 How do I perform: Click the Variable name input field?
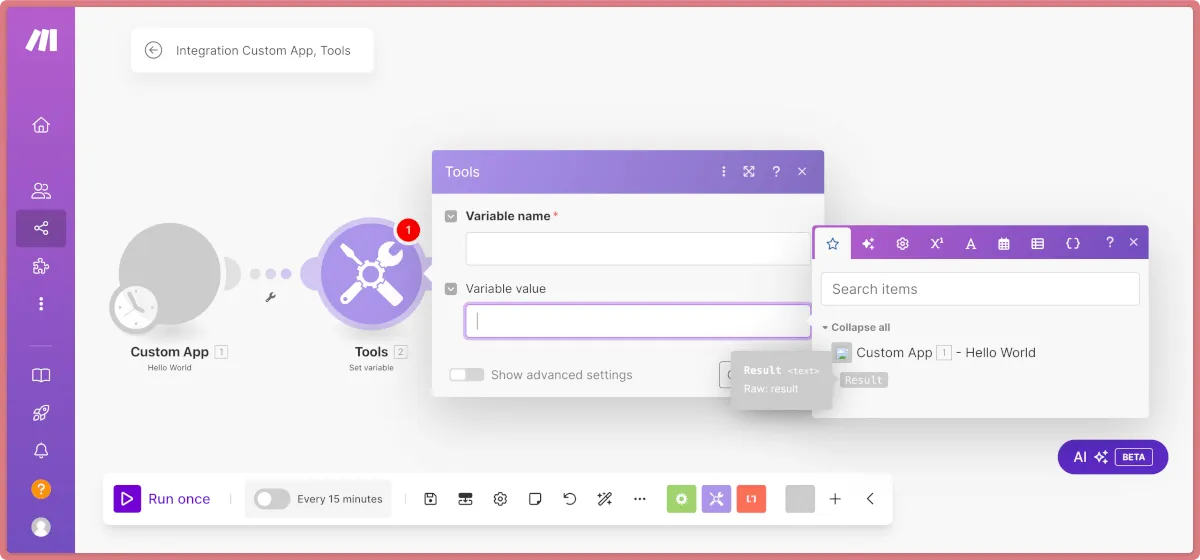[x=638, y=249]
